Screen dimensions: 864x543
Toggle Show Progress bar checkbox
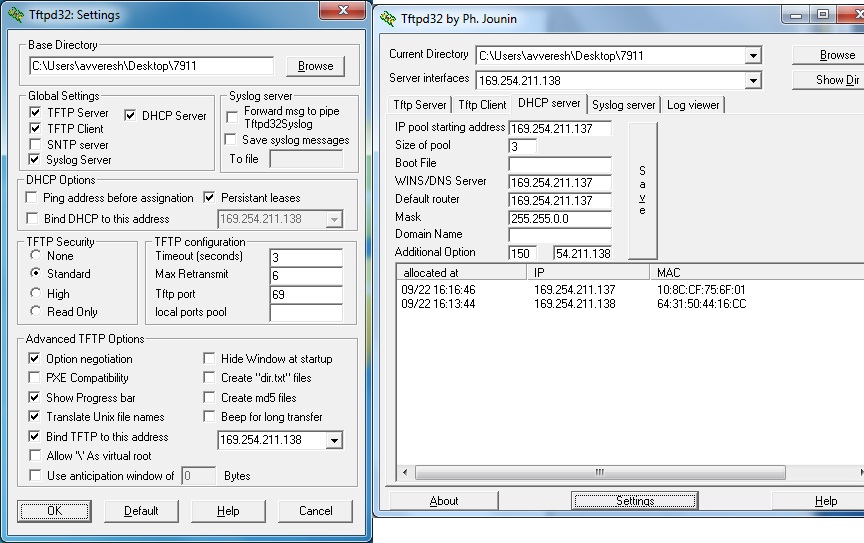pos(34,397)
